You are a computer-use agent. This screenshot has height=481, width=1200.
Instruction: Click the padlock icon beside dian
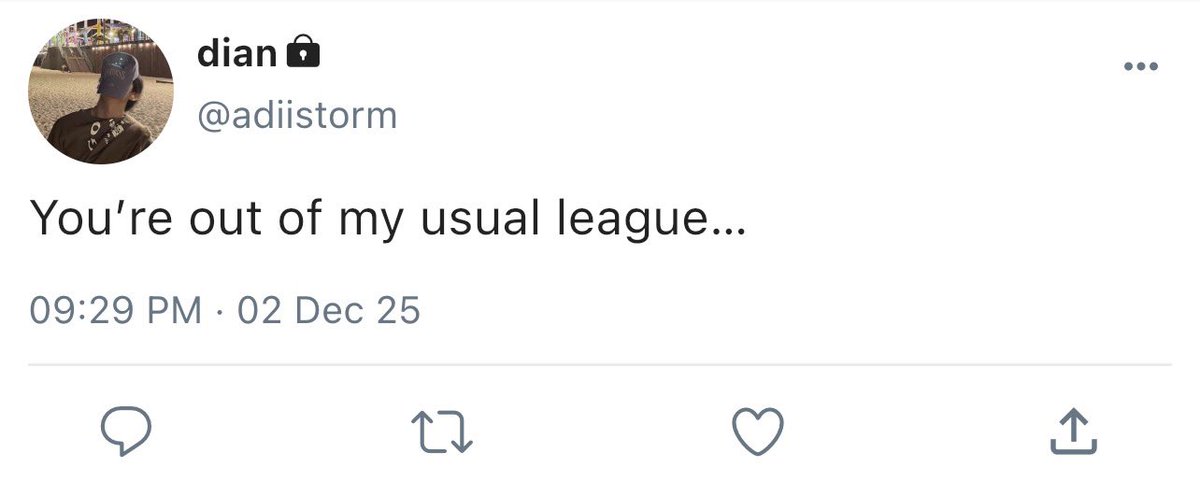[x=302, y=52]
